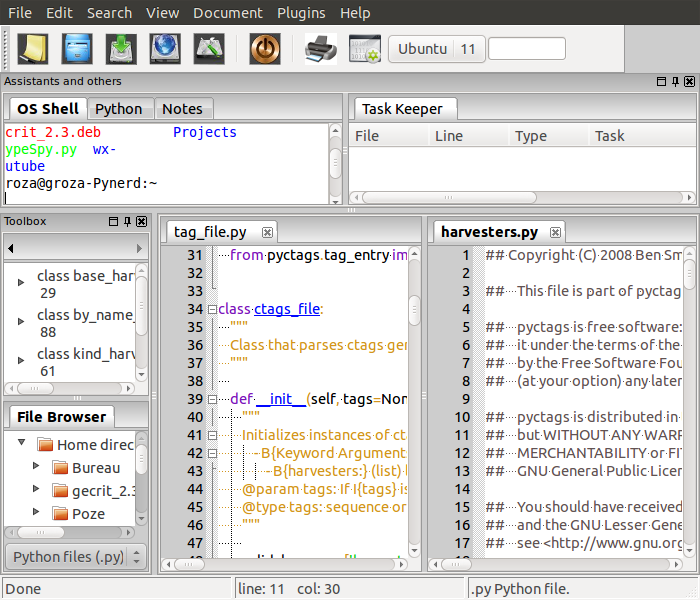Switch to the Python assistant tab

coord(119,109)
